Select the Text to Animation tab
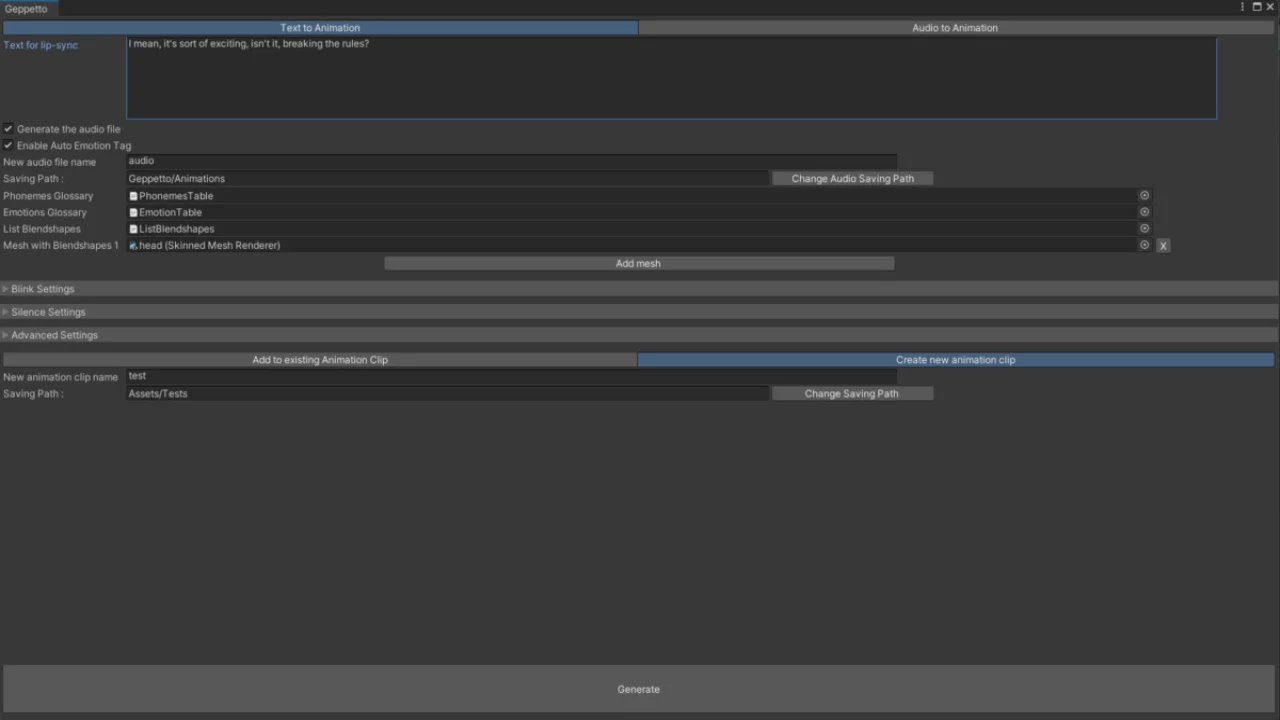The height and width of the screenshot is (720, 1280). 320,28
